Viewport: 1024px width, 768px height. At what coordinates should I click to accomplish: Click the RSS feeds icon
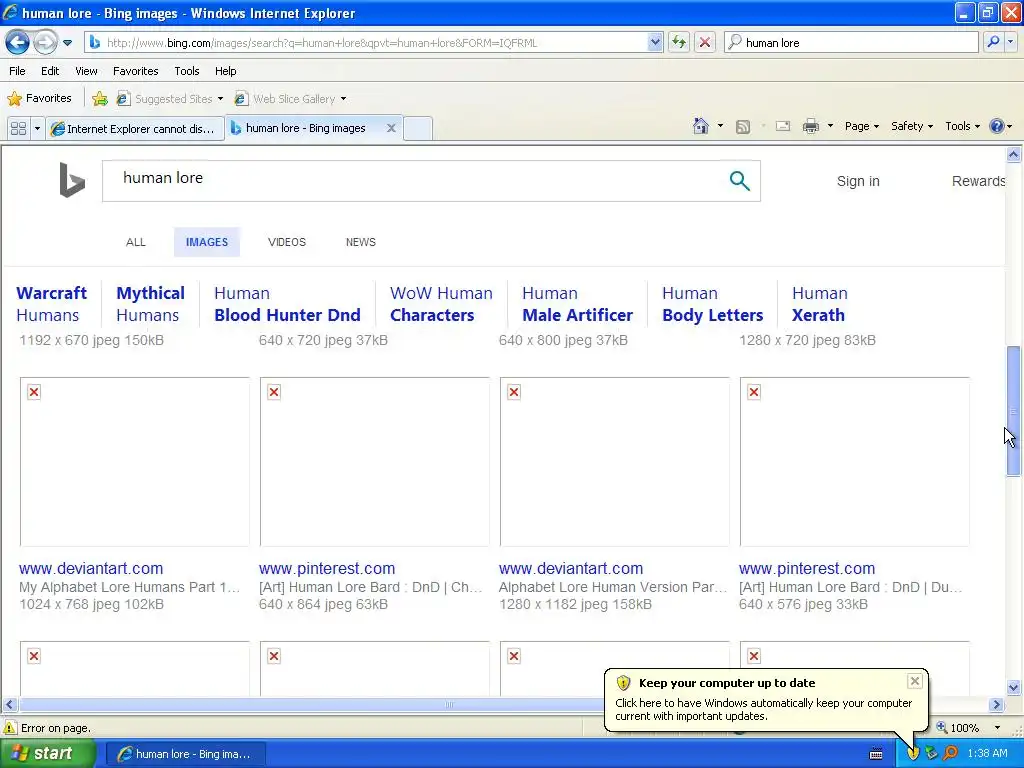(x=743, y=127)
